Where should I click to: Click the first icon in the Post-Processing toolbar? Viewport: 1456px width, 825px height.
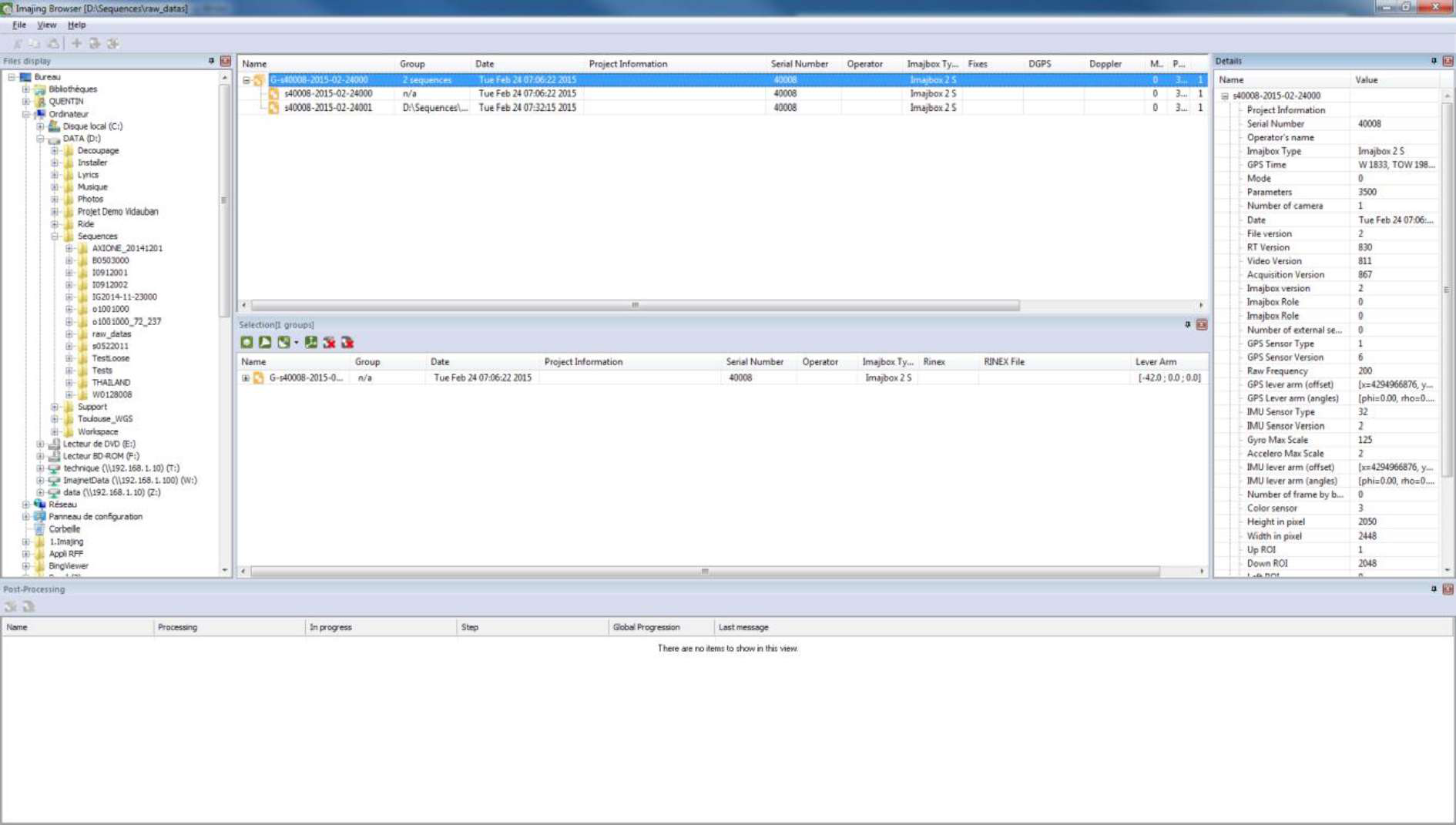(x=11, y=607)
